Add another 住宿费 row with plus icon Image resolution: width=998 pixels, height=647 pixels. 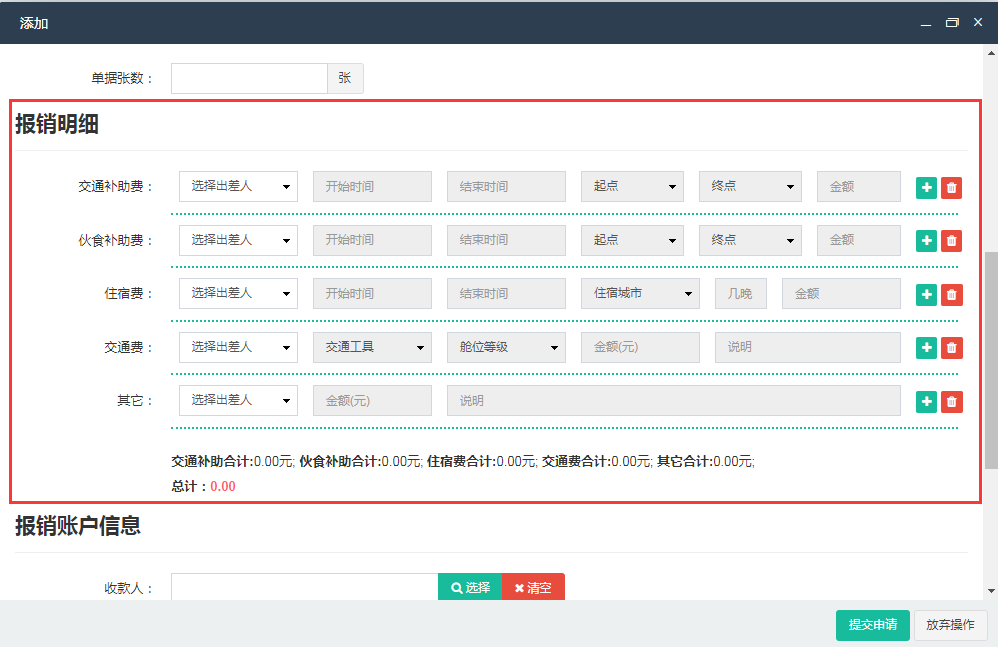926,295
